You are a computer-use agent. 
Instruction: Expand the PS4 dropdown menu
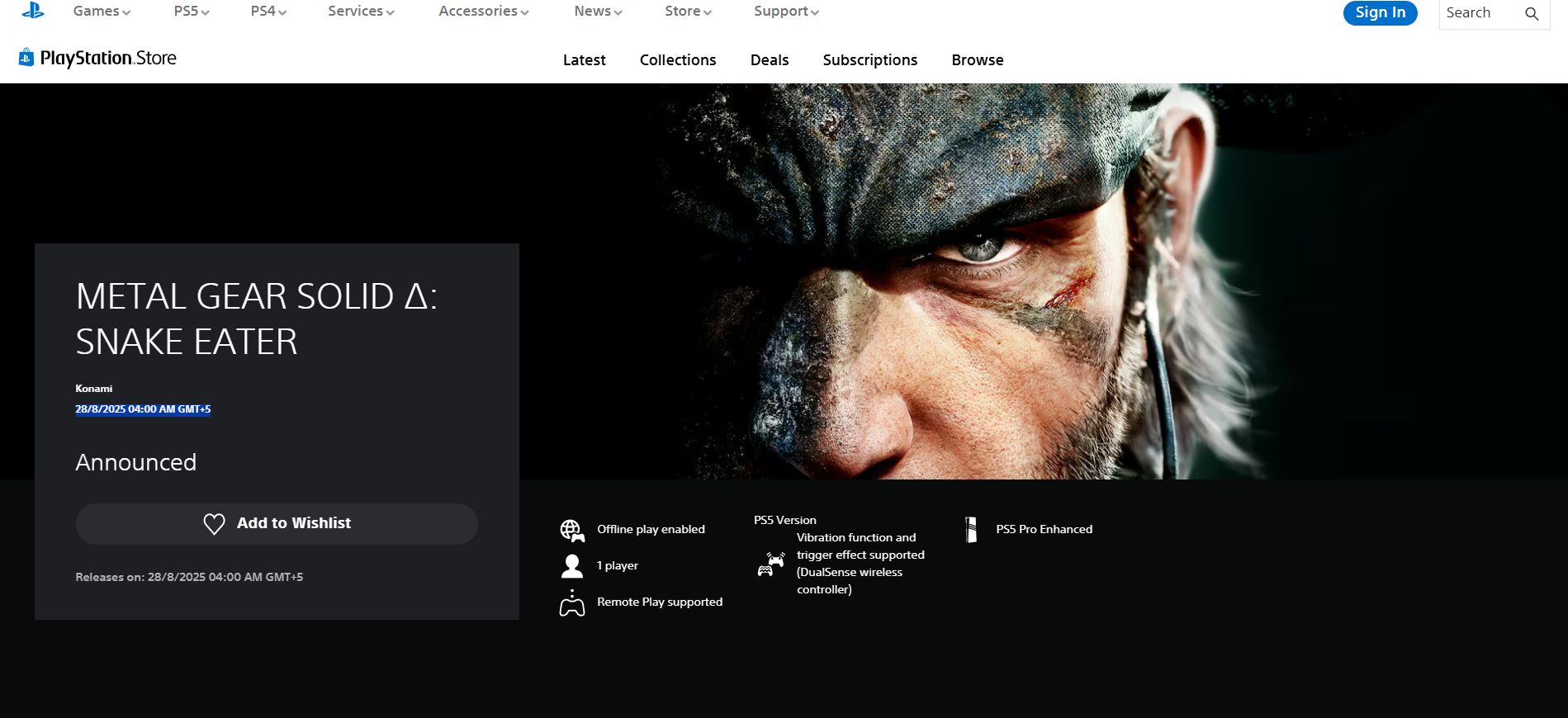[268, 12]
